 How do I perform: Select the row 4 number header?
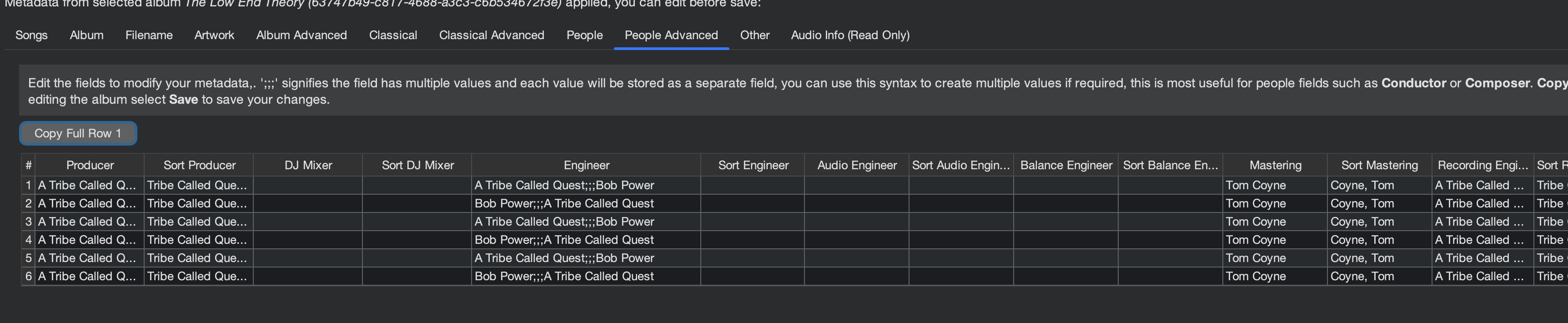(x=28, y=240)
